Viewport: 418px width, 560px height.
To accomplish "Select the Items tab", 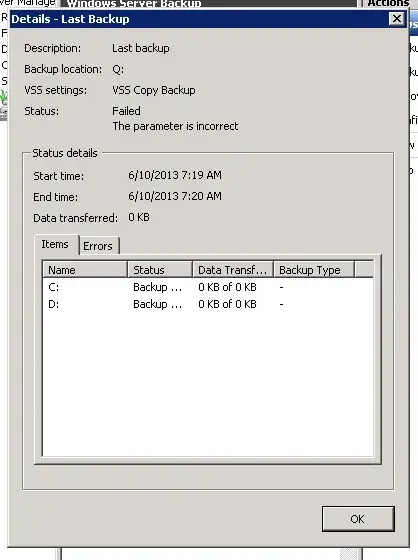I will 56,244.
